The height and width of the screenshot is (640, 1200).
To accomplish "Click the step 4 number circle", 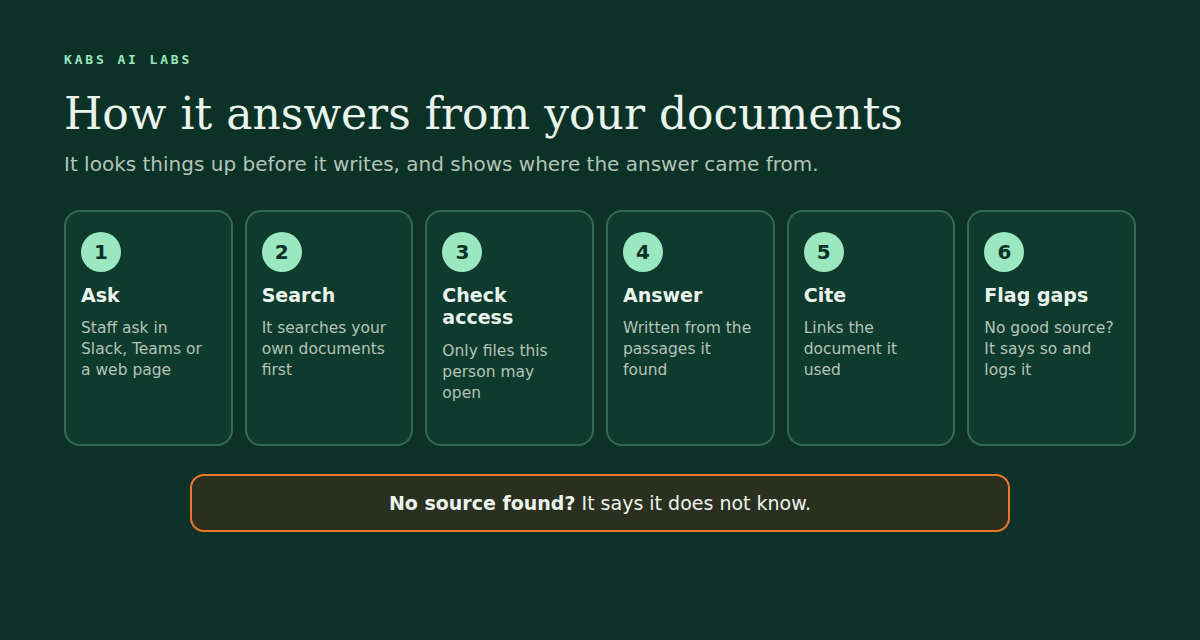I will (643, 252).
